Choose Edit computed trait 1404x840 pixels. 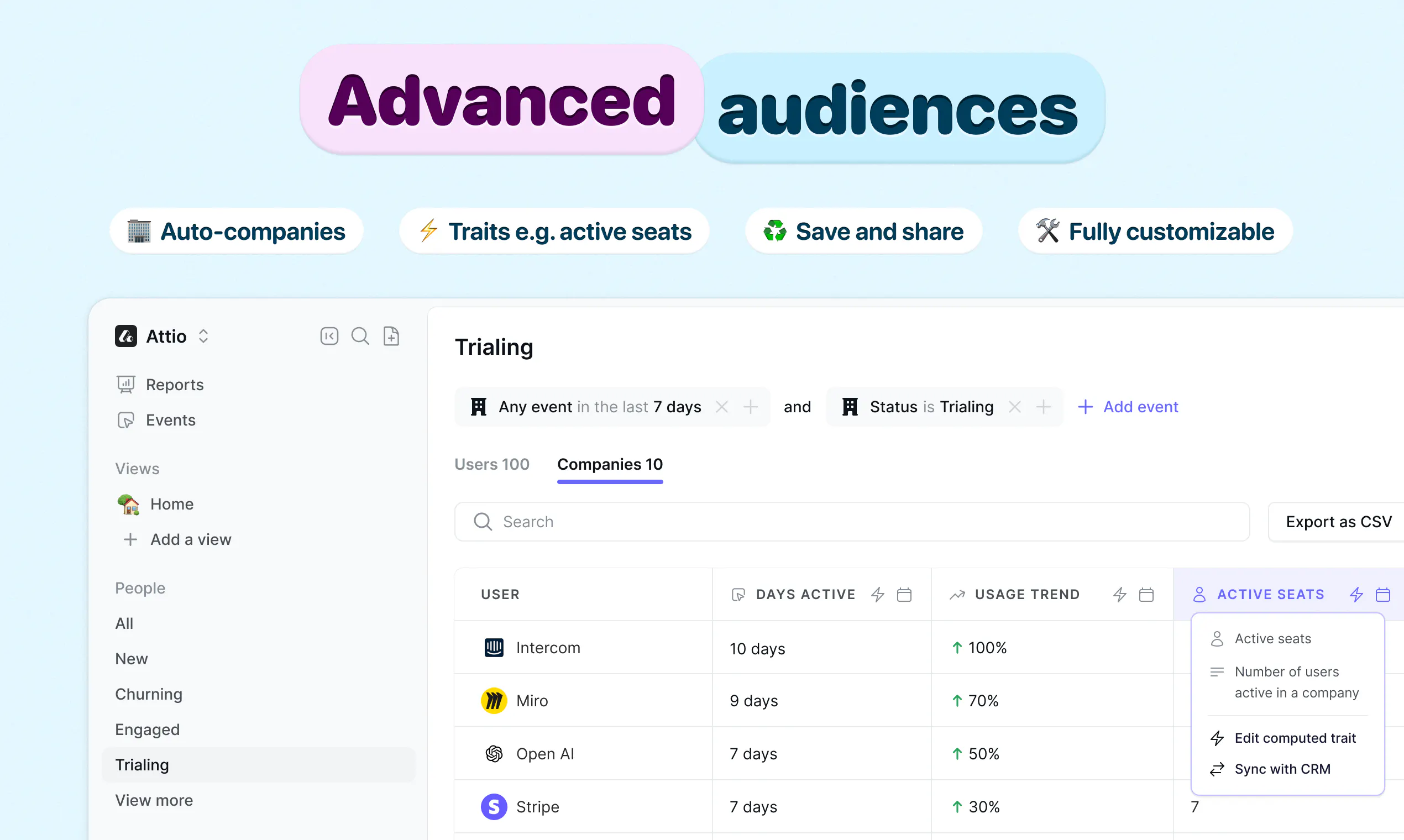pos(1283,738)
